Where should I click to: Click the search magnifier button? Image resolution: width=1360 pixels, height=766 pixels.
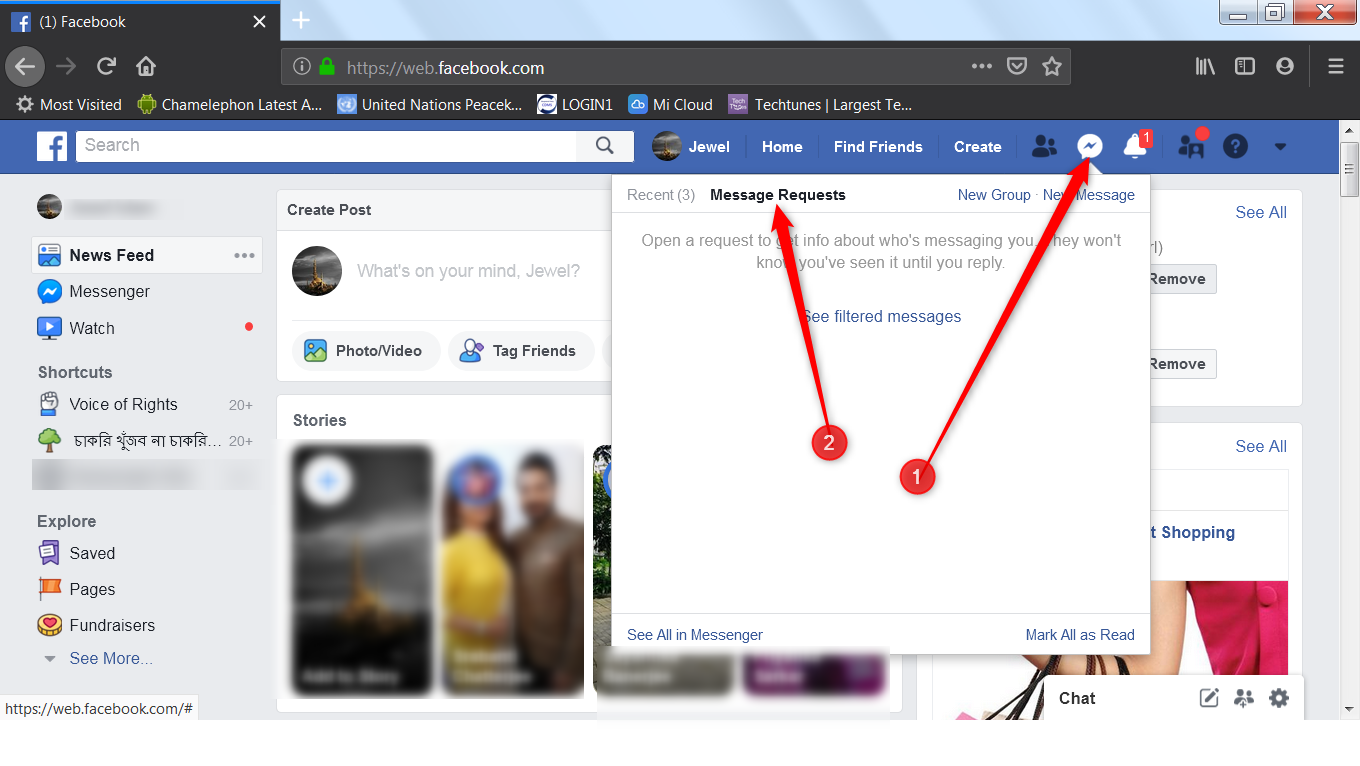(x=604, y=146)
